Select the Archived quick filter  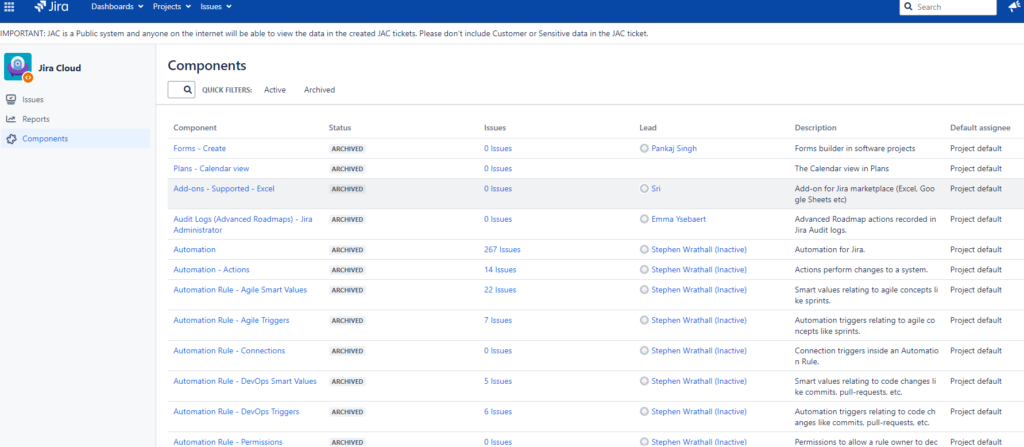319,90
